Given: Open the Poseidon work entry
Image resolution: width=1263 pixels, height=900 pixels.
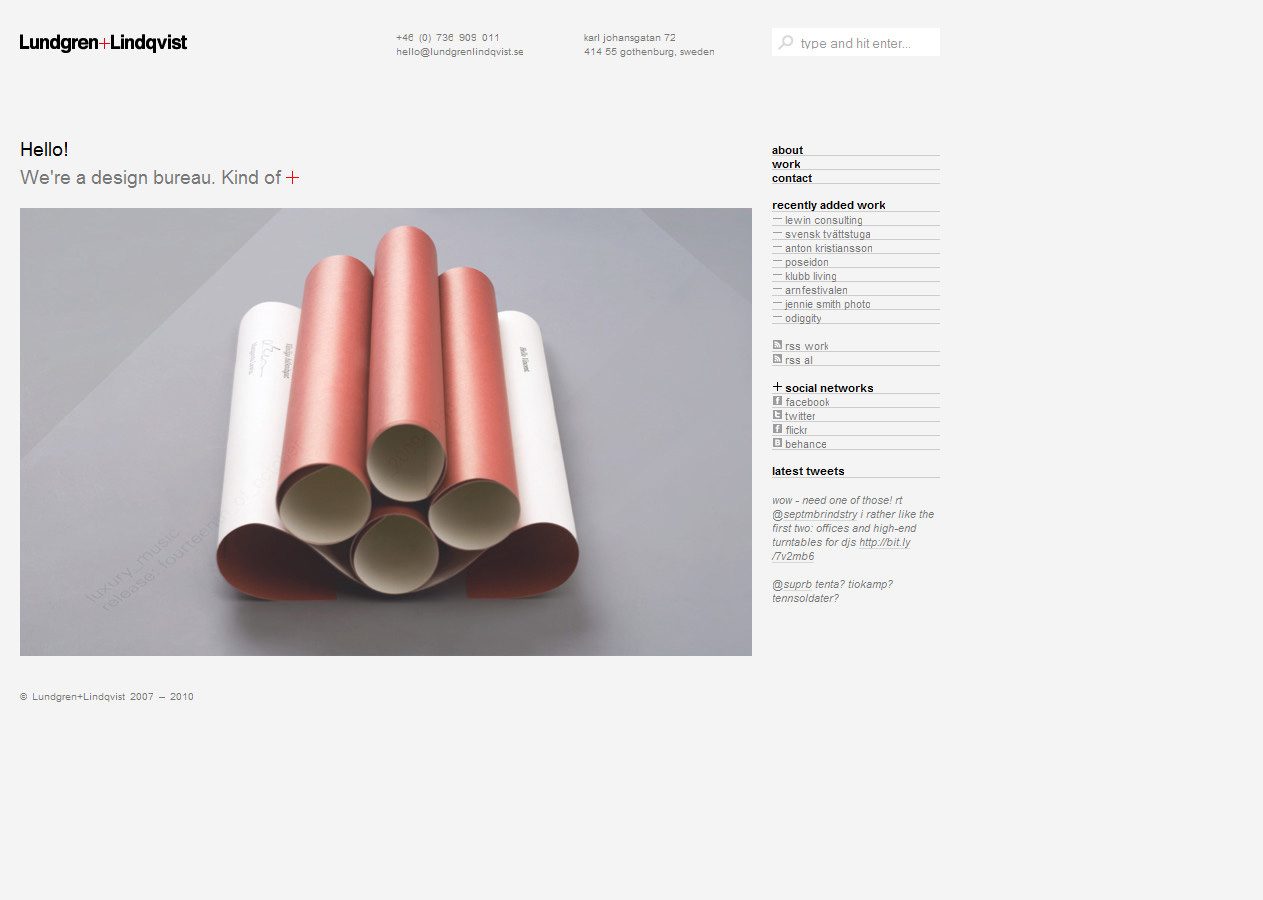Looking at the screenshot, I should [x=806, y=262].
